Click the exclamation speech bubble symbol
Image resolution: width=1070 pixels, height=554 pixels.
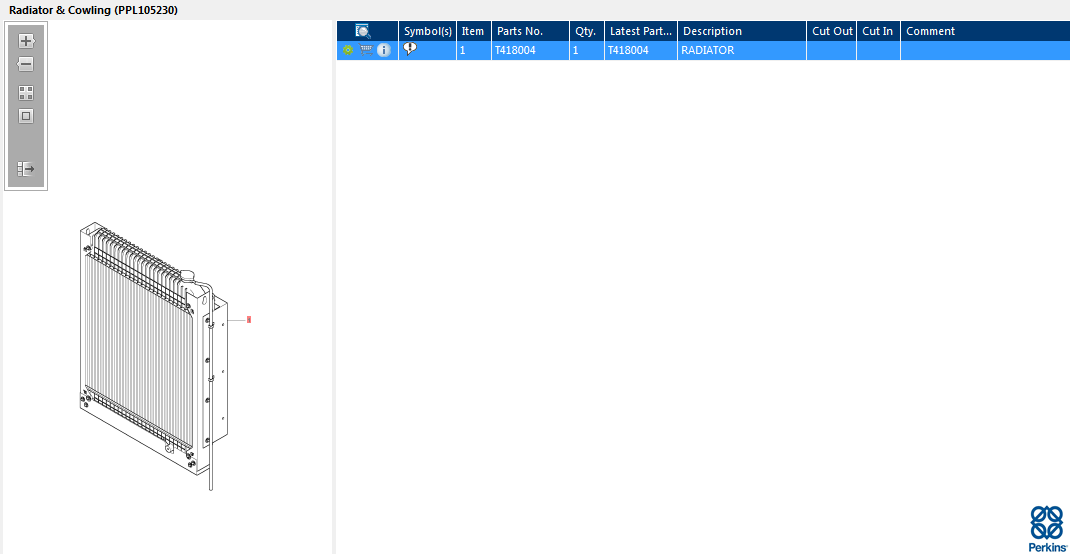pyautogui.click(x=409, y=48)
